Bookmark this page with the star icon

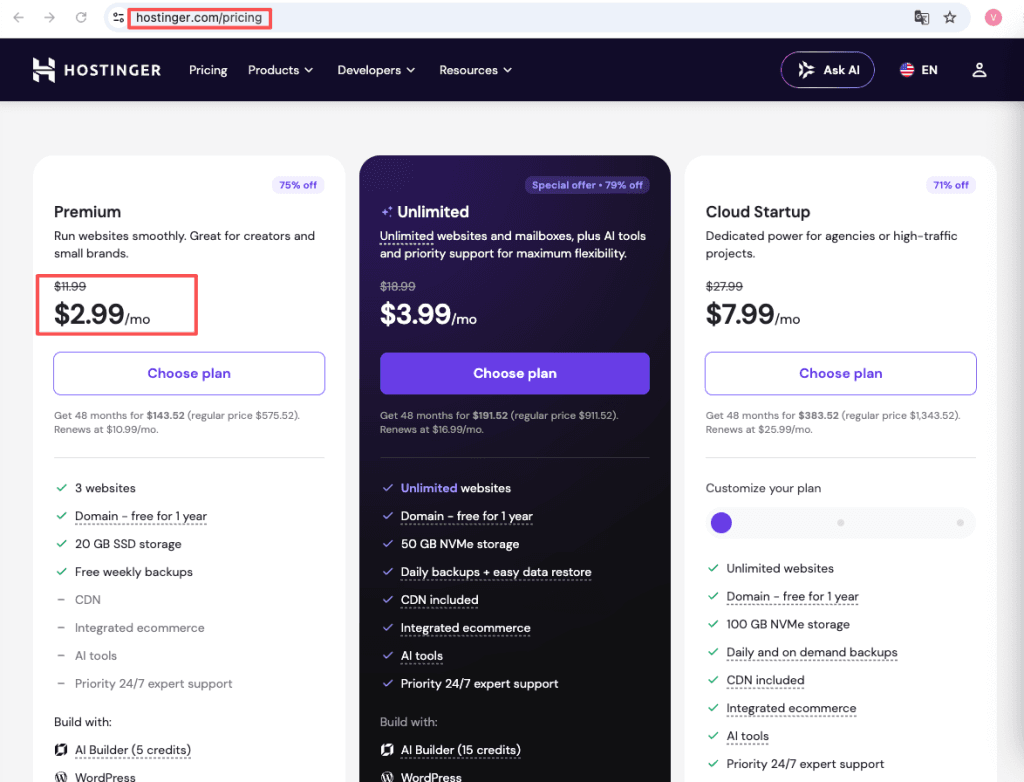tap(950, 18)
